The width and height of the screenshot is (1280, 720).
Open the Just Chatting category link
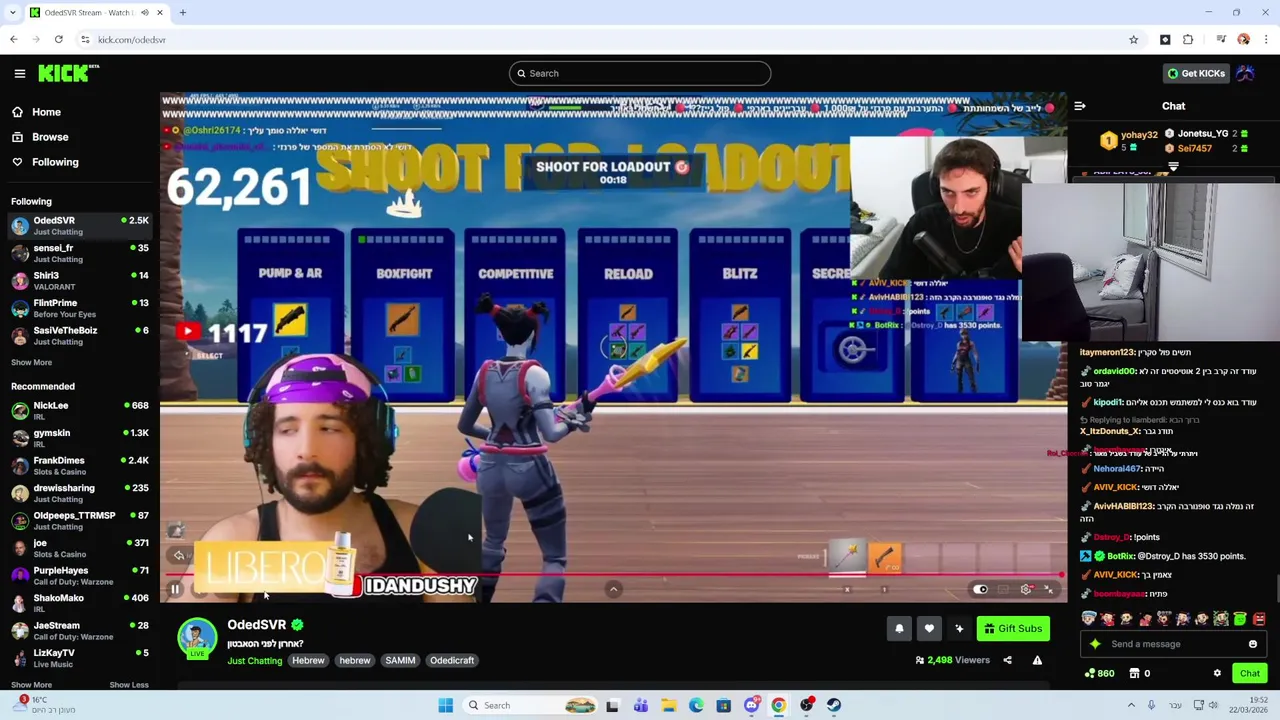pyautogui.click(x=254, y=660)
